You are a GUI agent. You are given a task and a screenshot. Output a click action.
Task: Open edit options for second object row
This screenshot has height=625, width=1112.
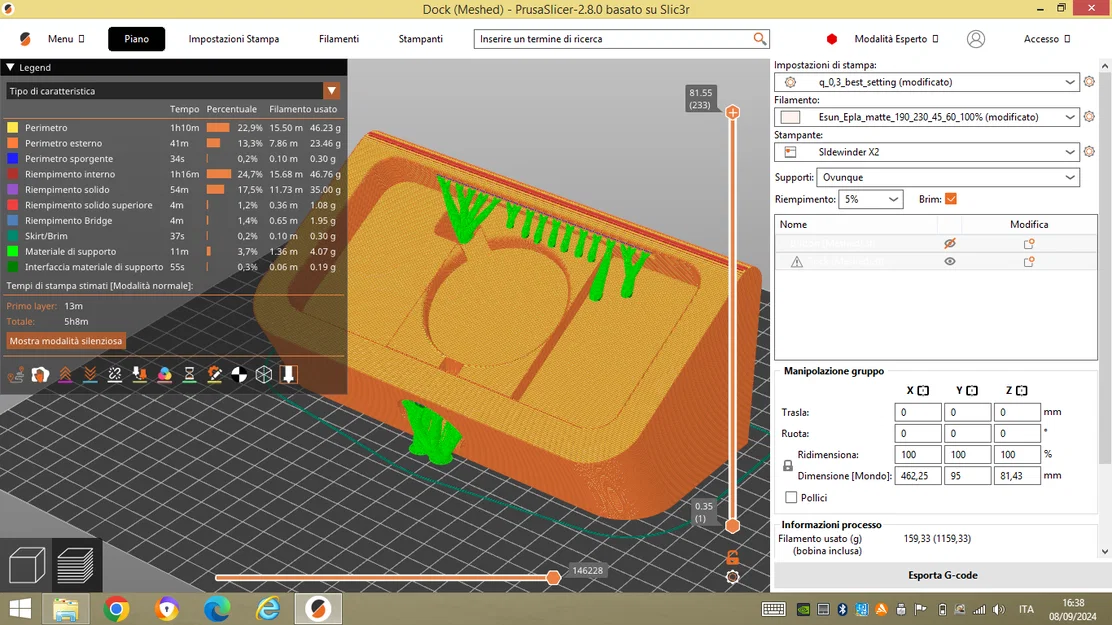[x=1029, y=261]
